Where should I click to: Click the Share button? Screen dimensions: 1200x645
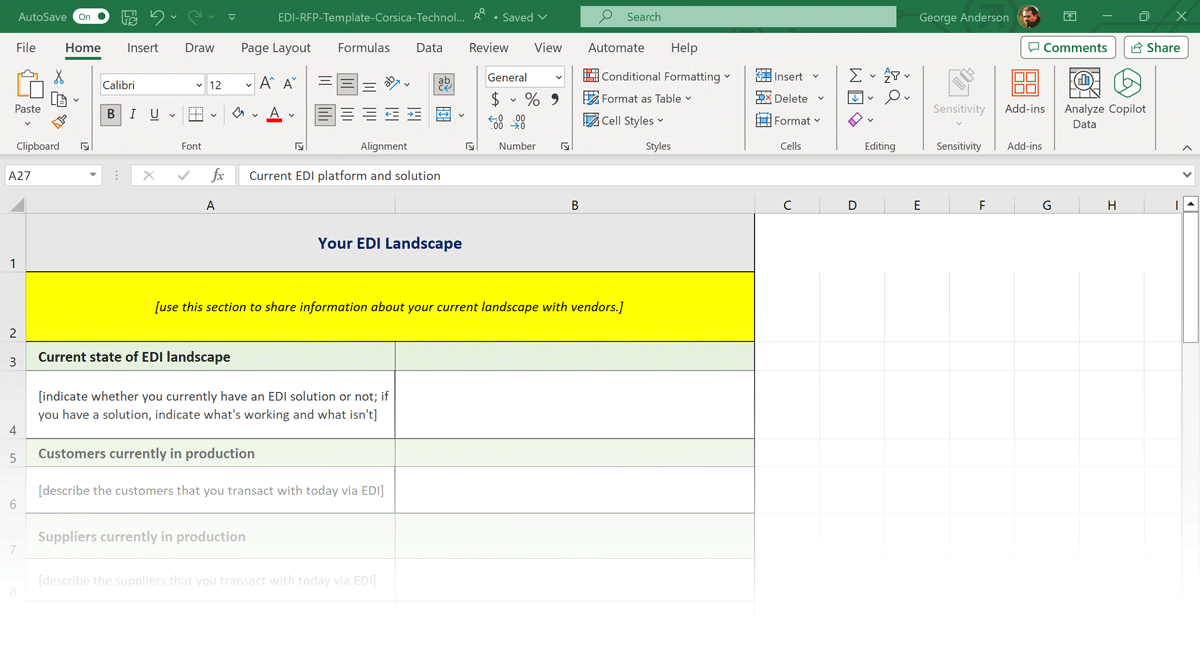[1155, 47]
